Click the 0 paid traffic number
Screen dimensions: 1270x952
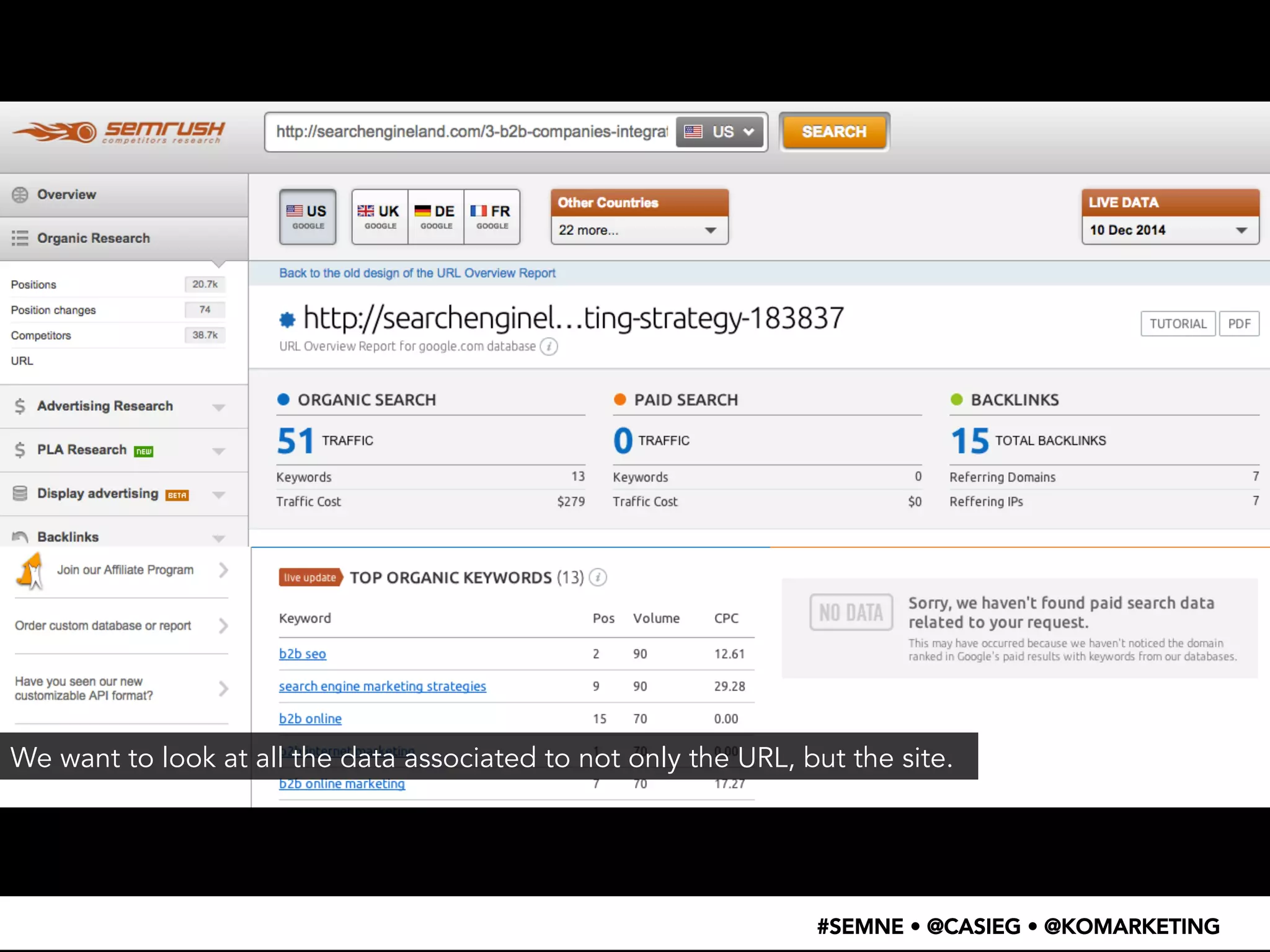(623, 441)
